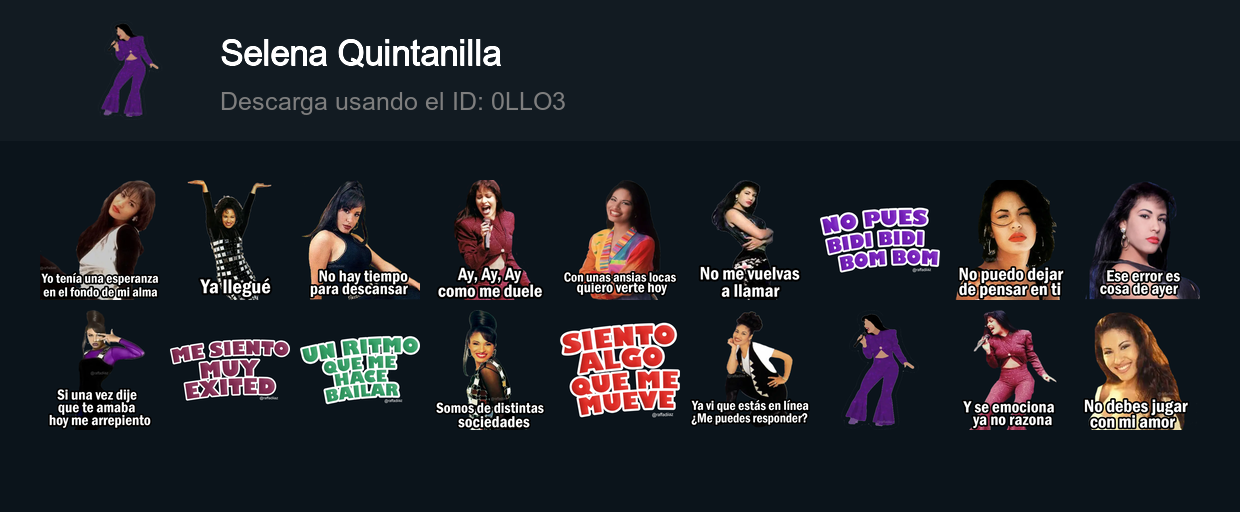Click the 'Descarga usando el ID: 0LLO3' text

[393, 102]
